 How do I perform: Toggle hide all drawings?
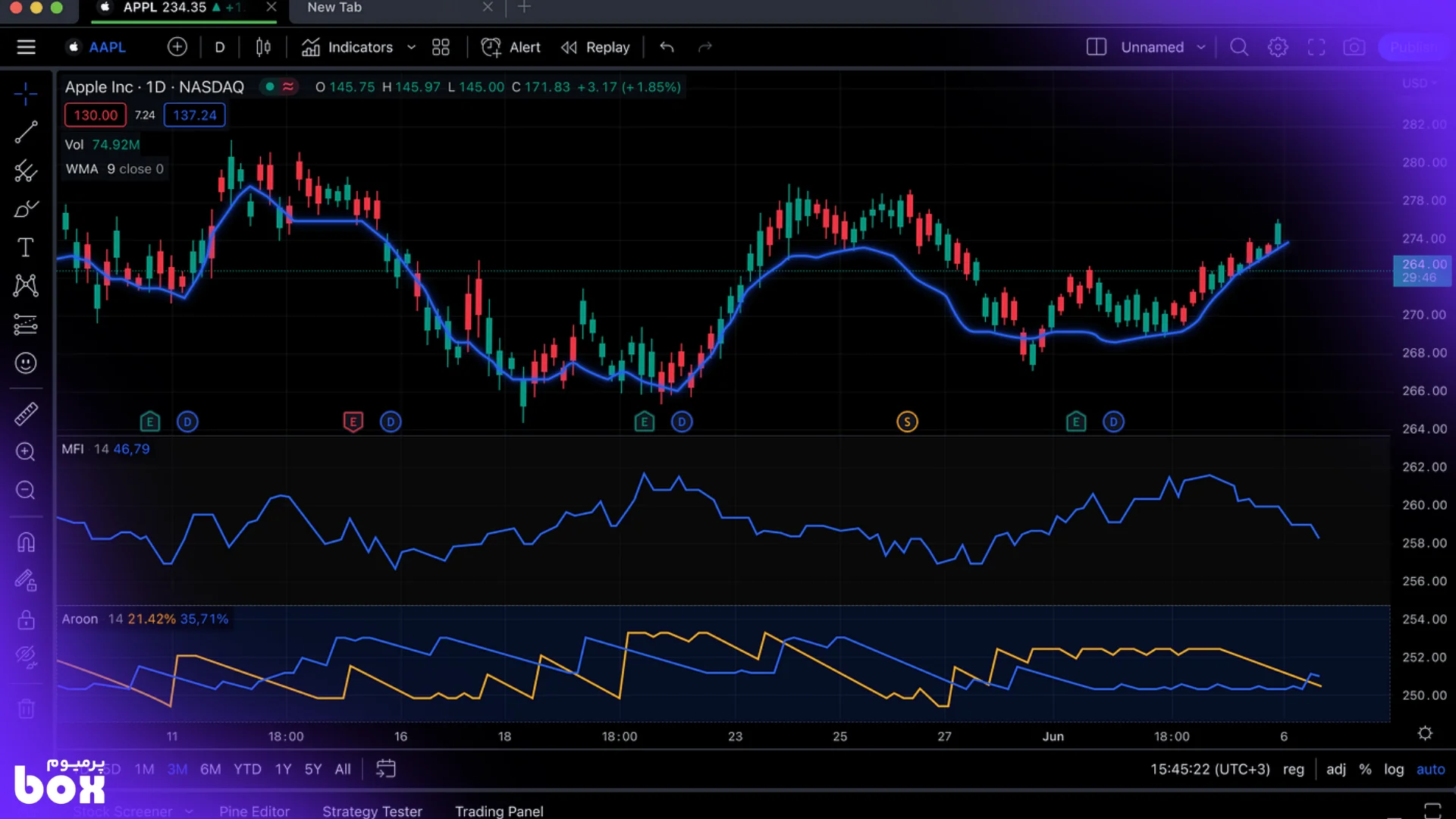pyautogui.click(x=26, y=657)
